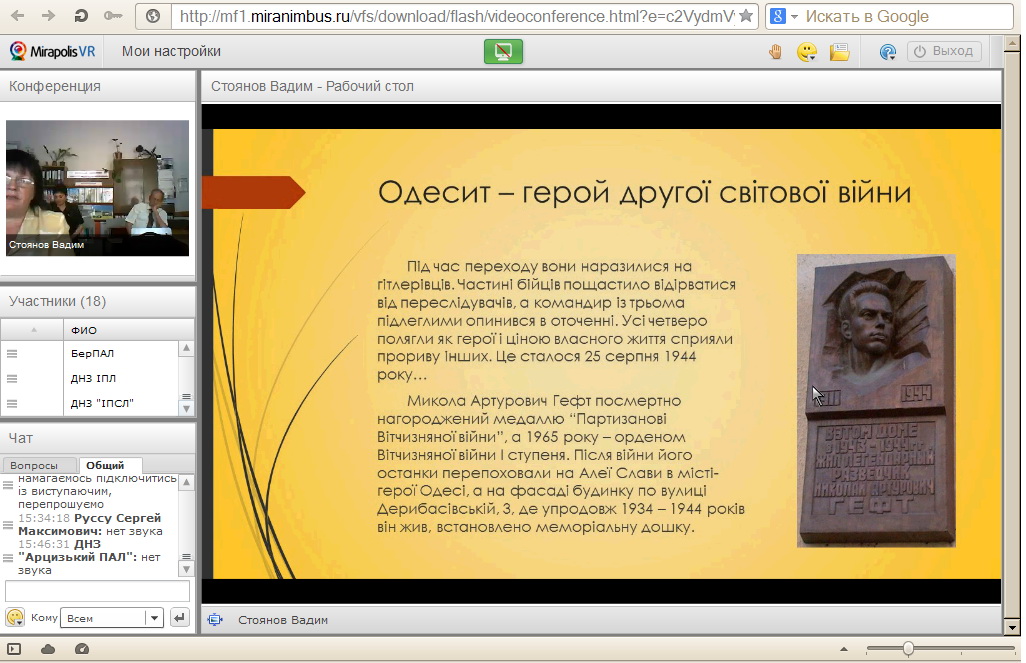Sort participants by the arrow column header
Viewport: 1026px width, 663px height.
(x=33, y=330)
